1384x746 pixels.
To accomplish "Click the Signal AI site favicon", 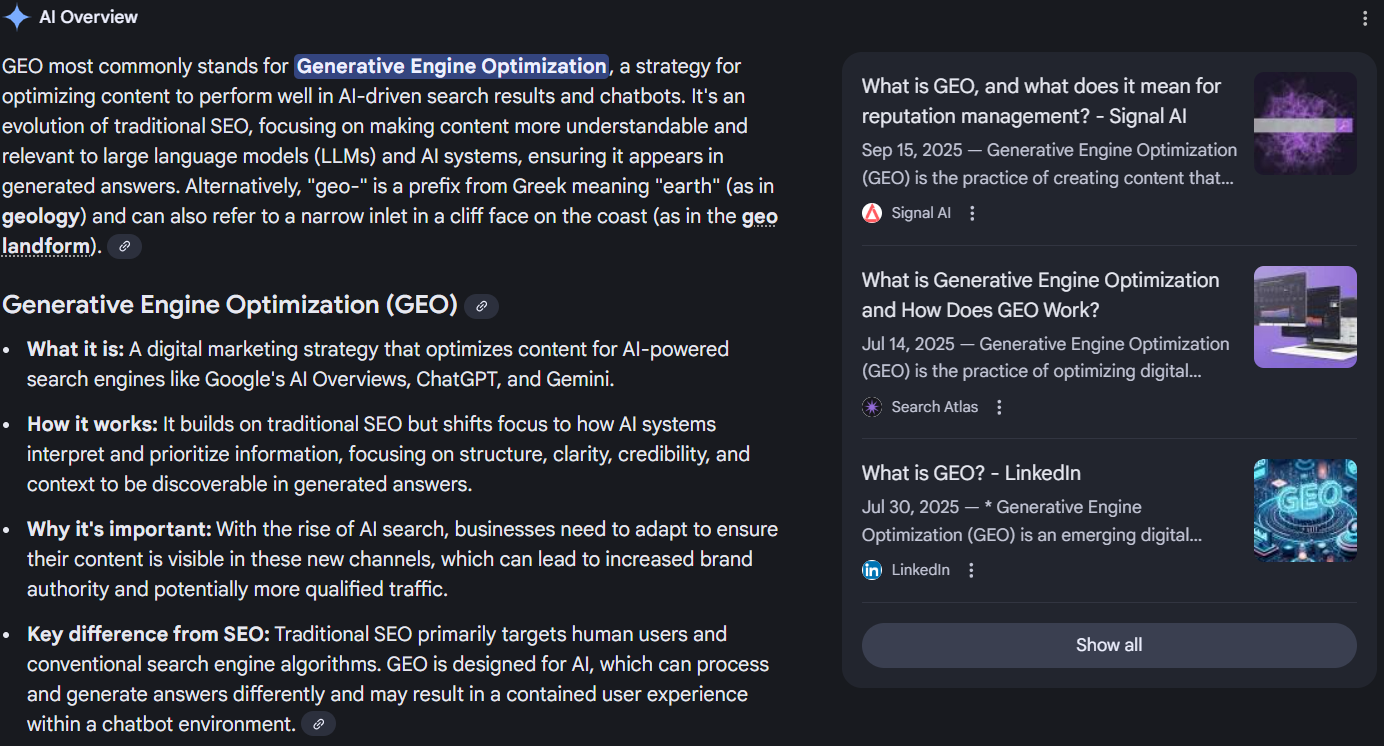I will pyautogui.click(x=871, y=212).
